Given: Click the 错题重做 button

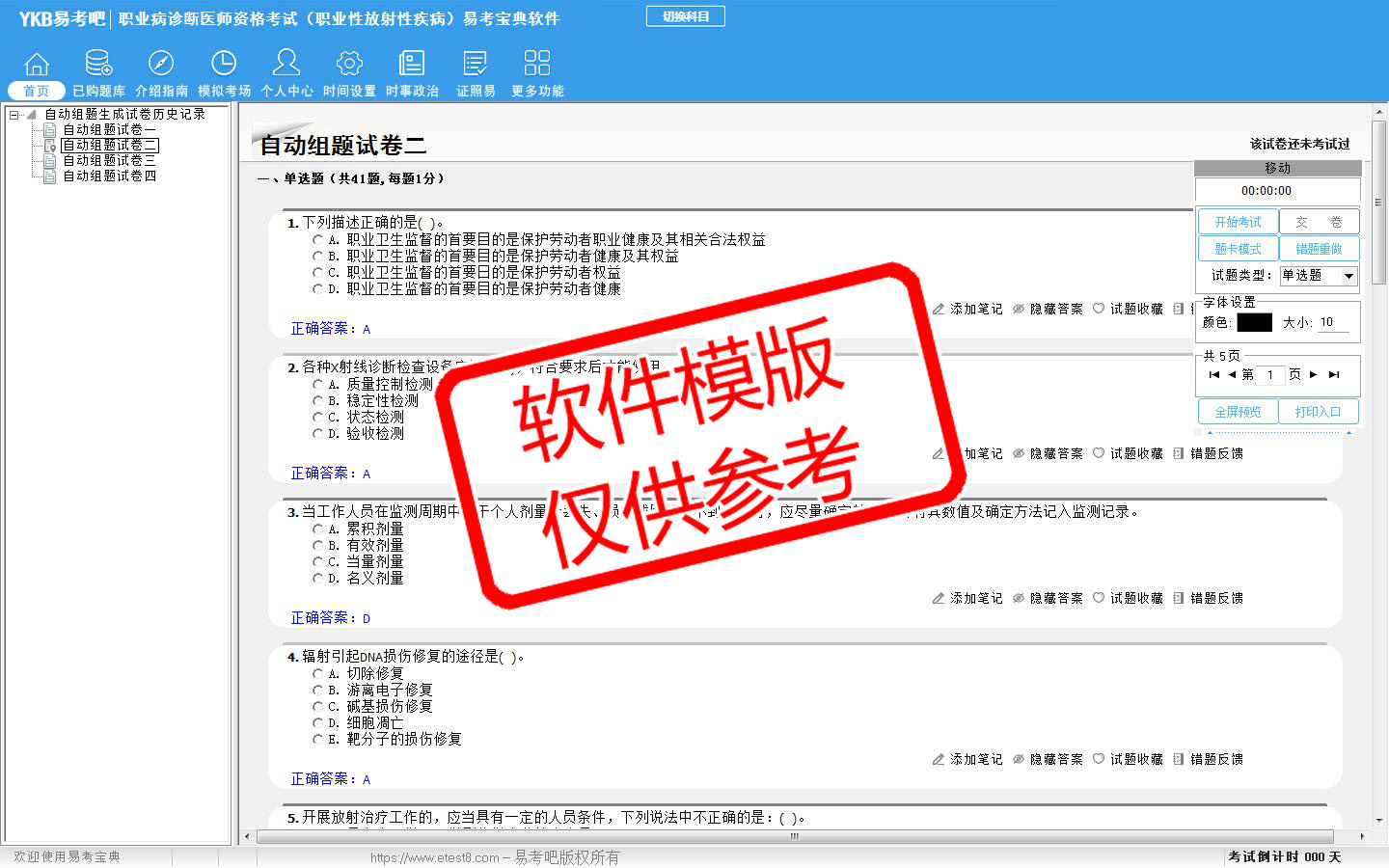Looking at the screenshot, I should coord(1319,249).
